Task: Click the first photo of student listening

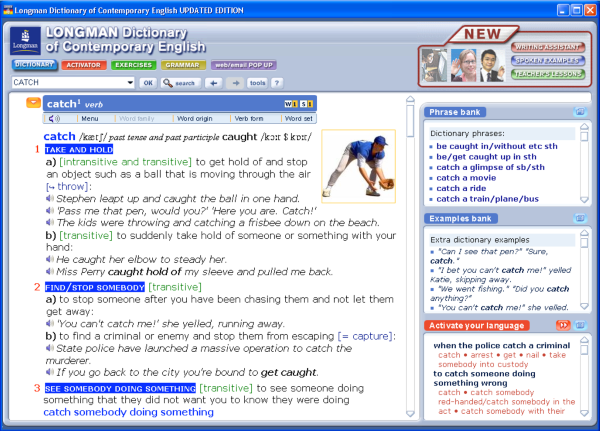Action: [x=434, y=65]
